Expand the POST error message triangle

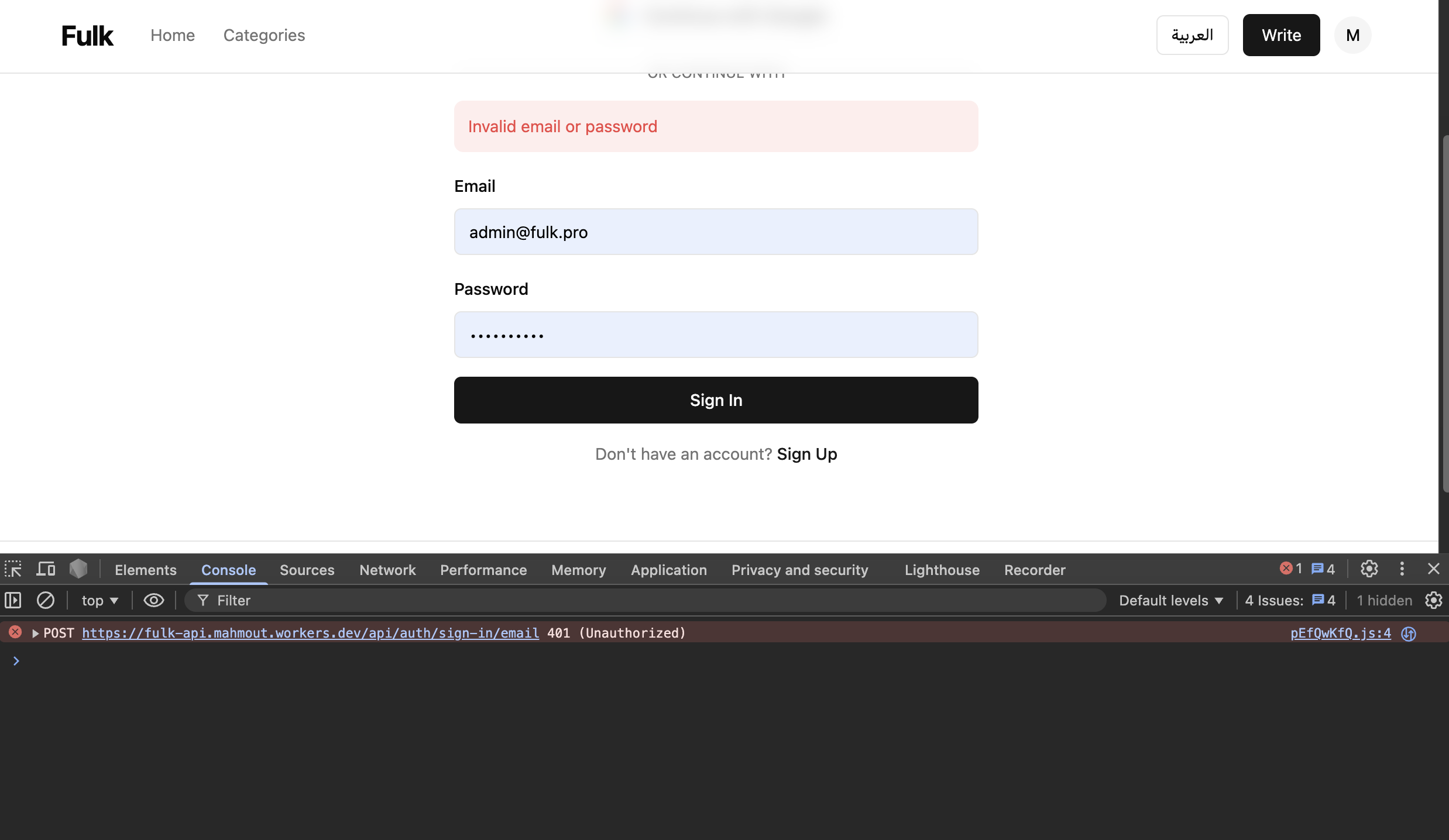pos(35,634)
